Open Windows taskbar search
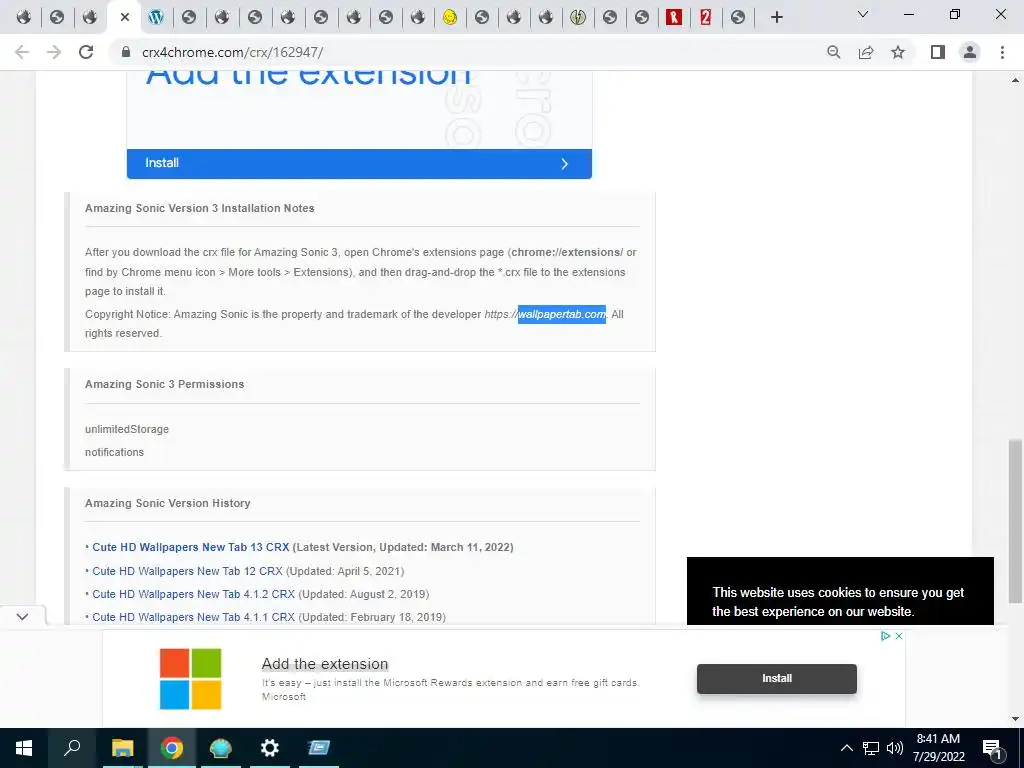 click(x=72, y=748)
